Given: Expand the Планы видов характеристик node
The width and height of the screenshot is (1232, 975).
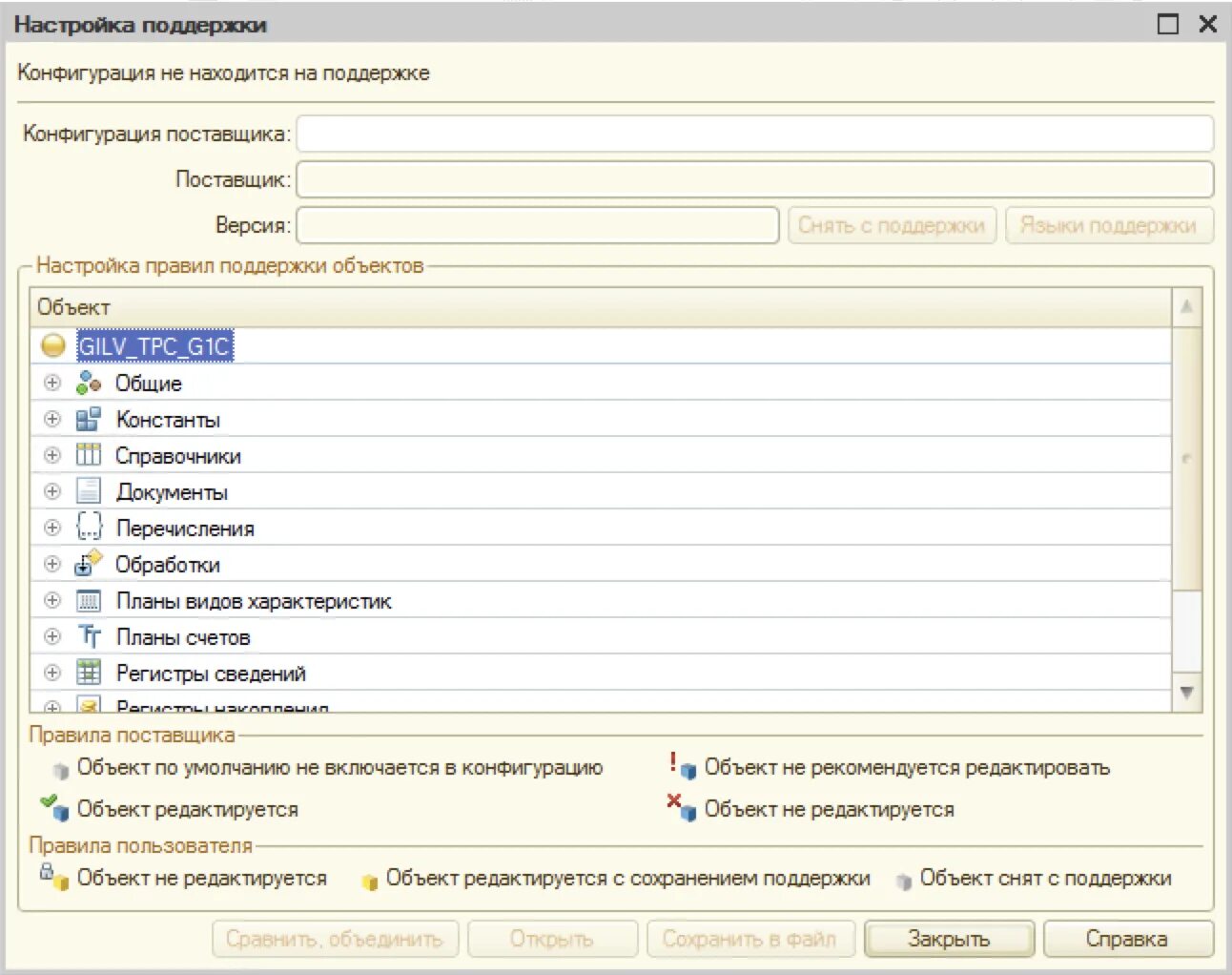Looking at the screenshot, I should [52, 600].
